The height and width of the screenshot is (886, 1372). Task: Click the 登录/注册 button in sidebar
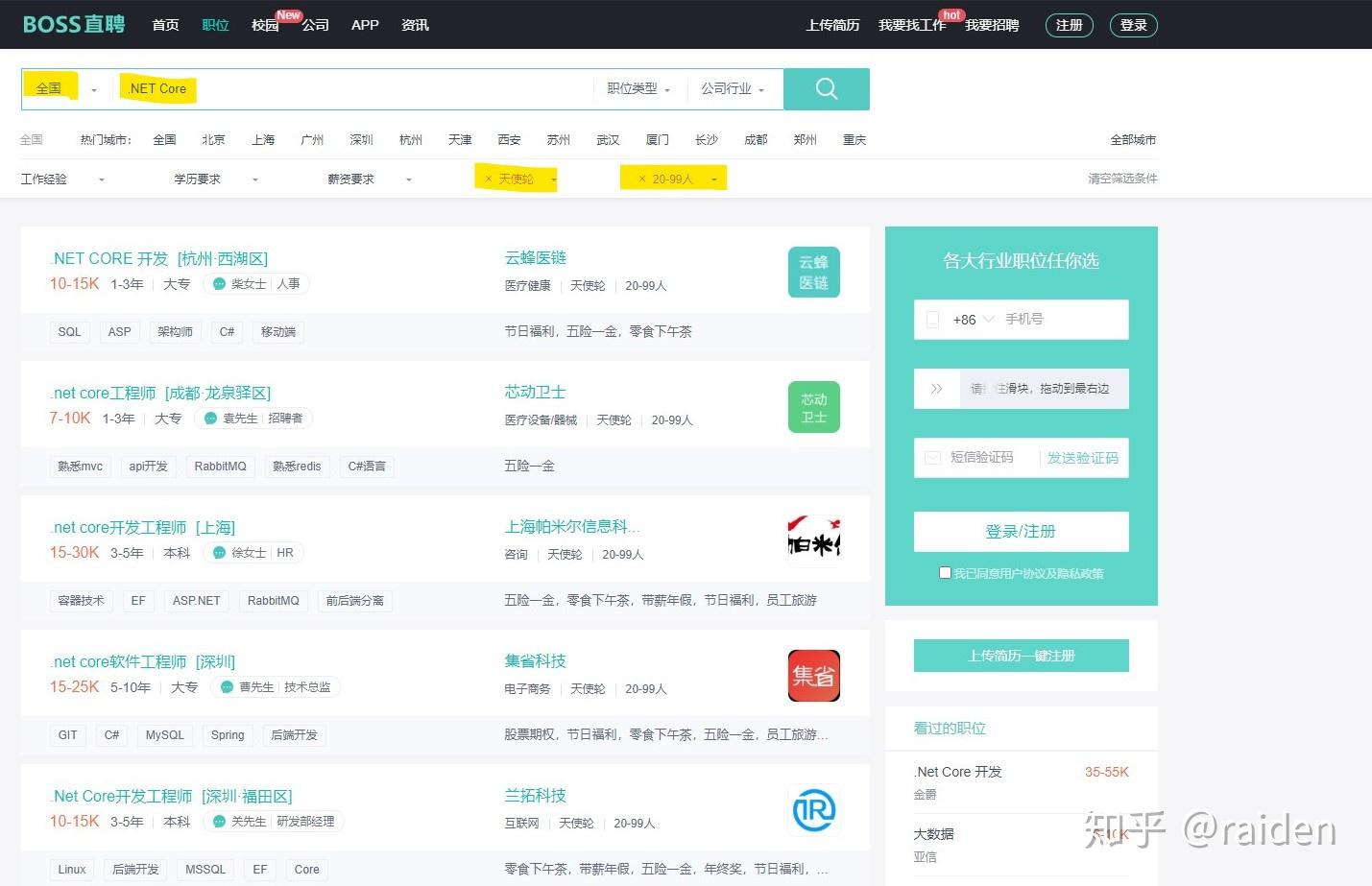point(1021,532)
